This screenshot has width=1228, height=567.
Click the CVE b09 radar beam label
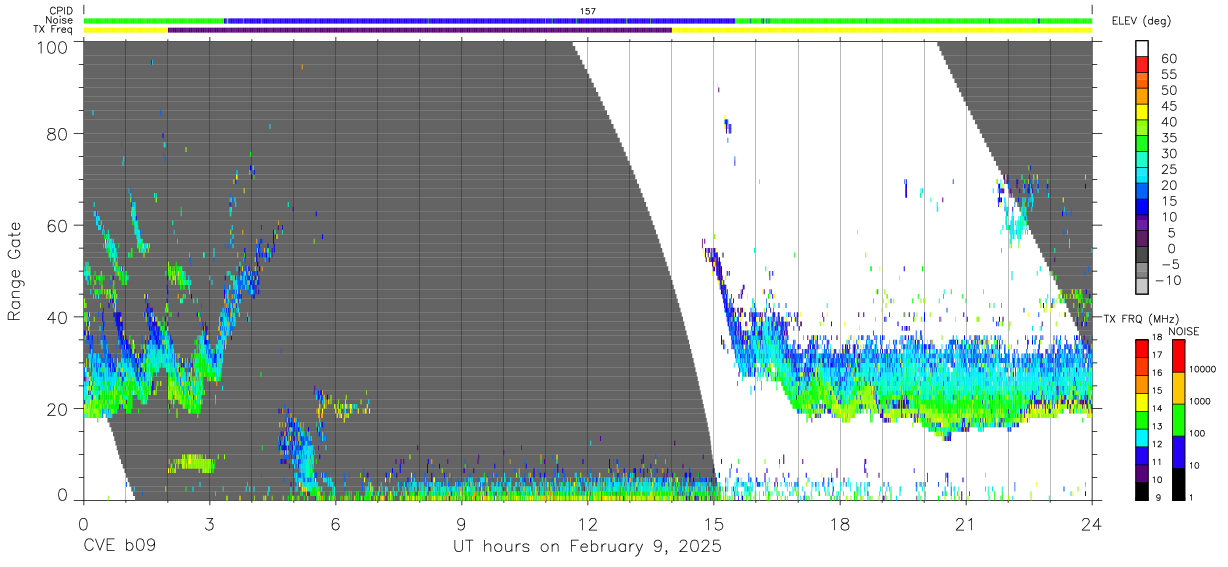click(119, 547)
